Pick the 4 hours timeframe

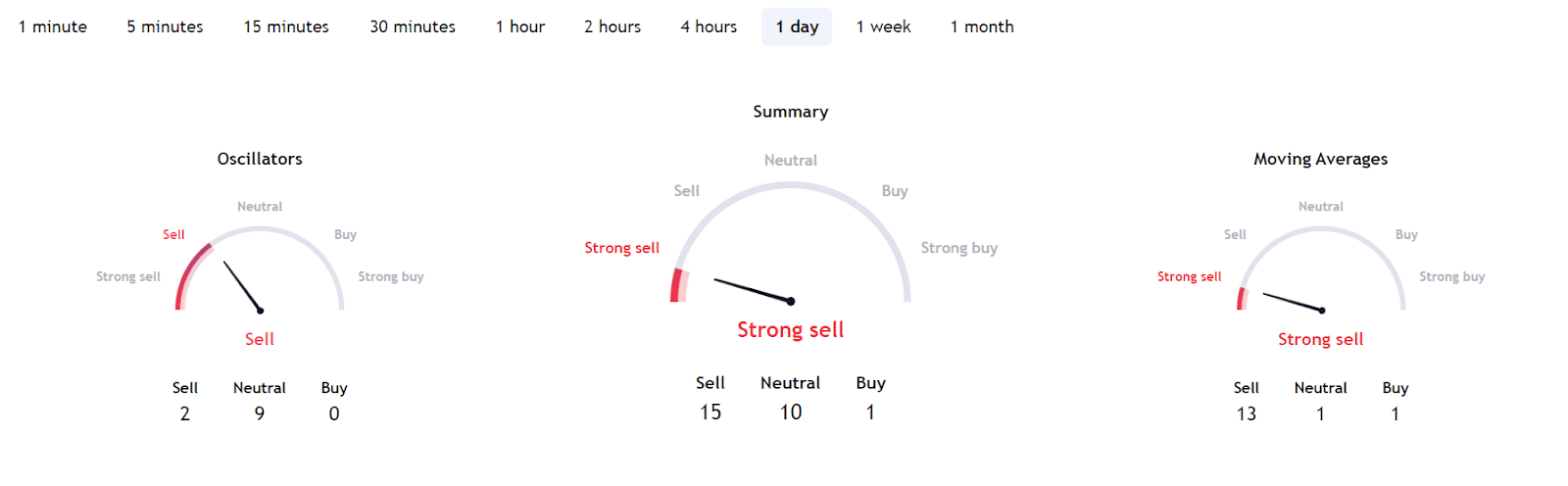[709, 26]
